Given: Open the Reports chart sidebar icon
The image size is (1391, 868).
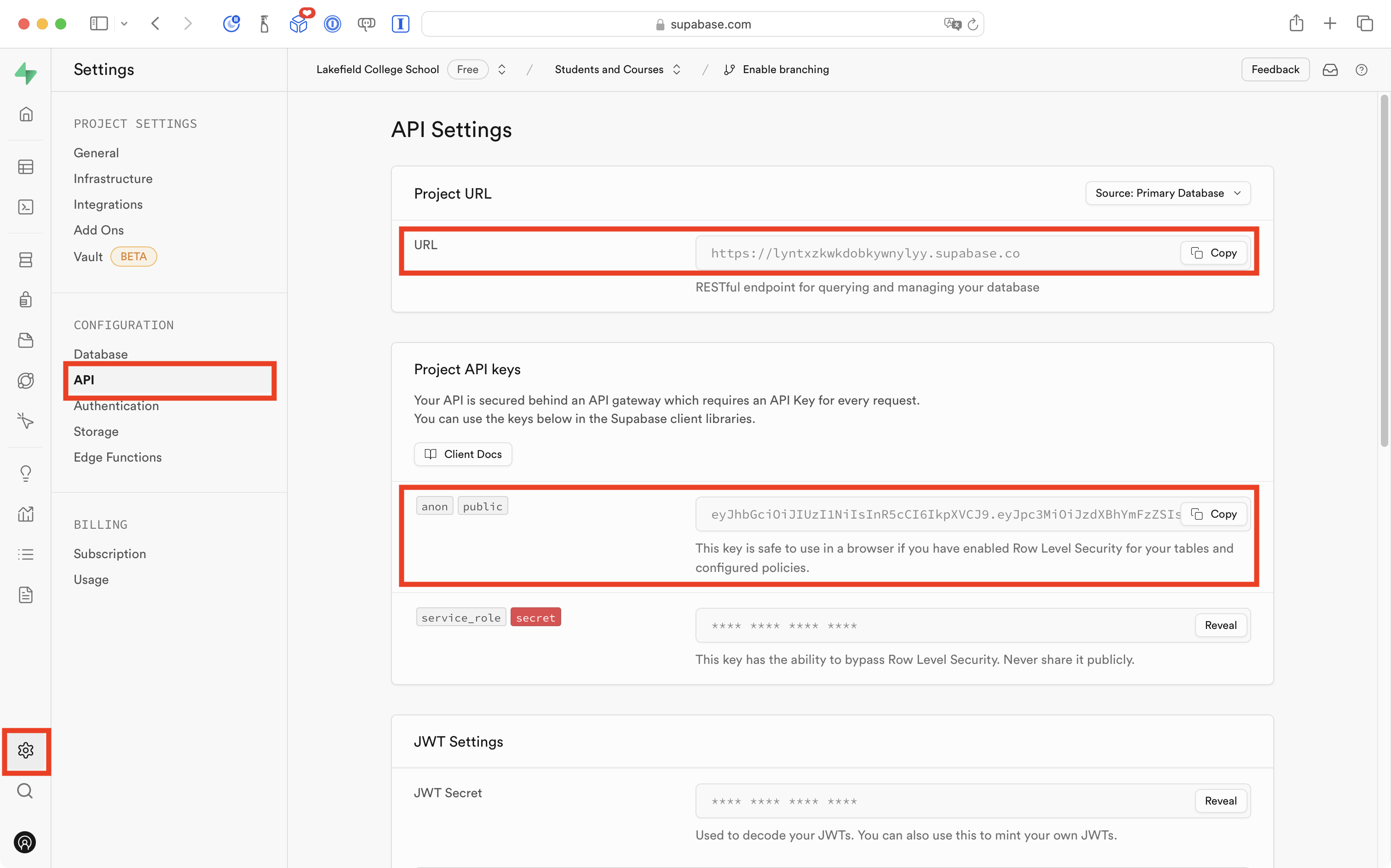Looking at the screenshot, I should point(26,514).
